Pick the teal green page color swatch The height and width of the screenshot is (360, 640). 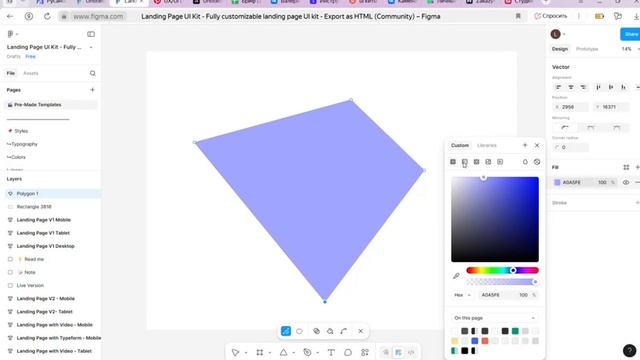tap(515, 331)
